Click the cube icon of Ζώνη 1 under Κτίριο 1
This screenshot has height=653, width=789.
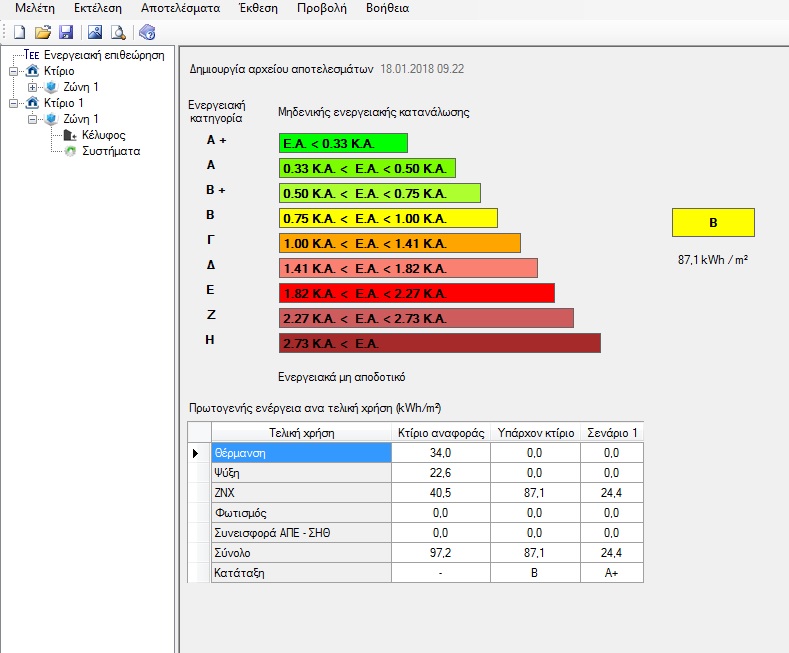tap(51, 119)
